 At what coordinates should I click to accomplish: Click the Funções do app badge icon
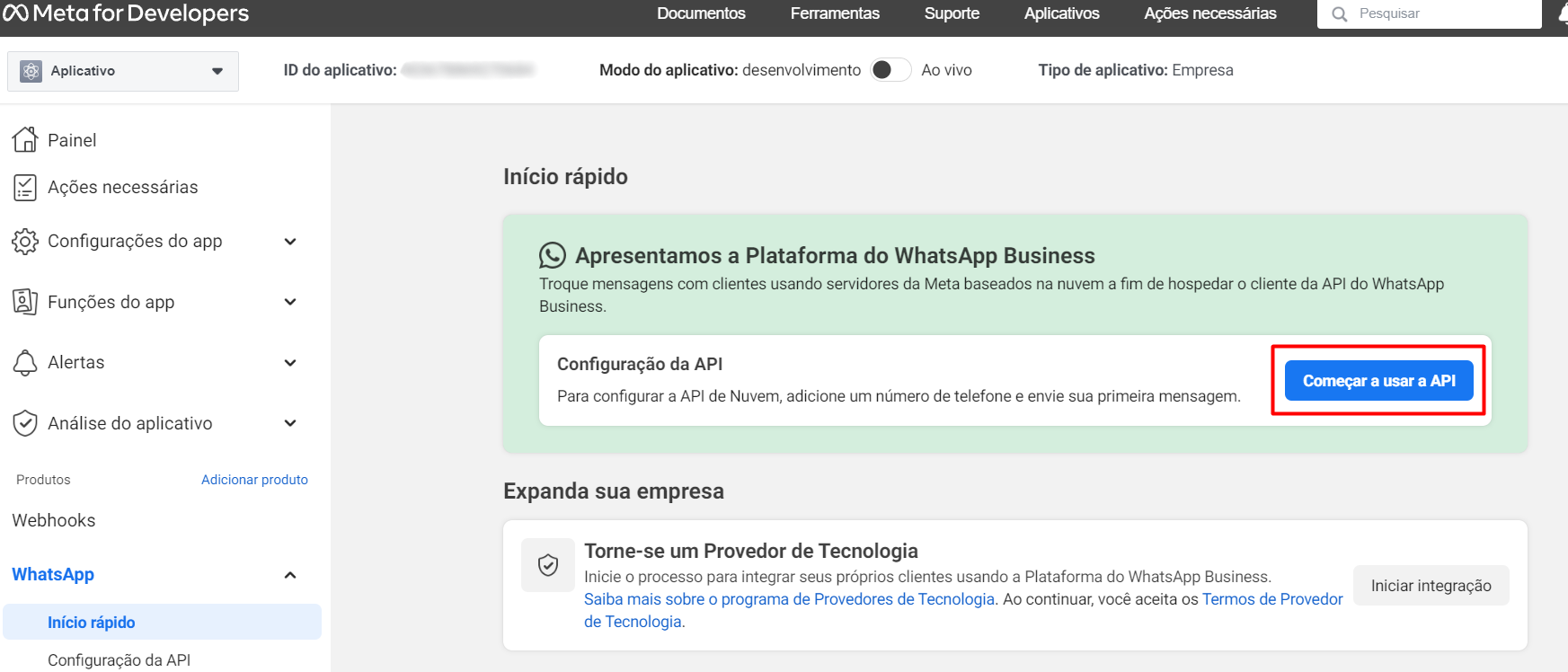(25, 302)
